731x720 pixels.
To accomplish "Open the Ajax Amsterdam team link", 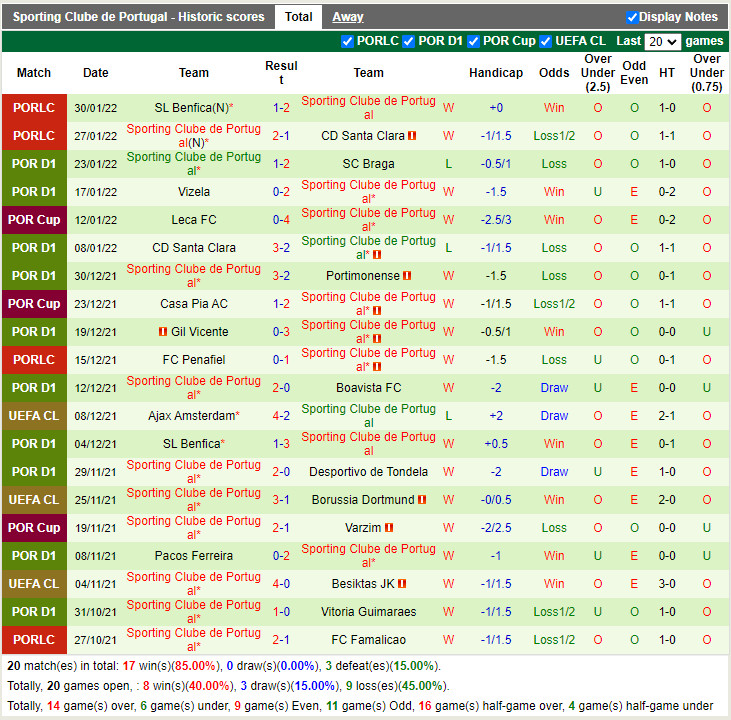I will tap(192, 415).
